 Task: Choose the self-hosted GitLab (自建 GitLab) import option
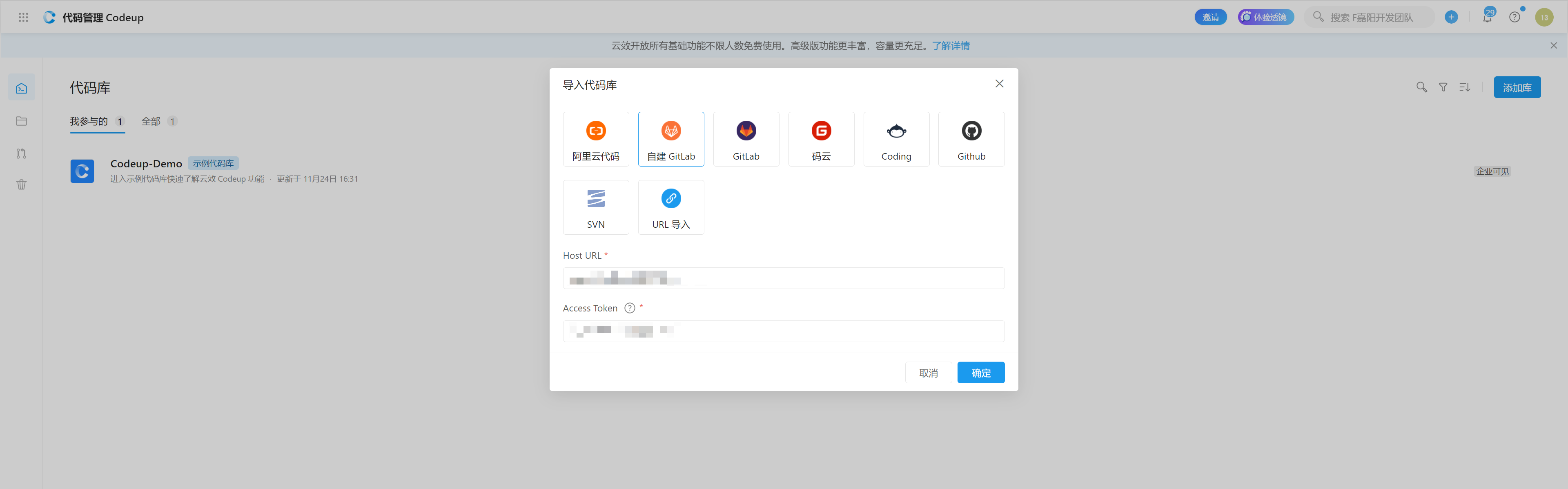pos(671,139)
